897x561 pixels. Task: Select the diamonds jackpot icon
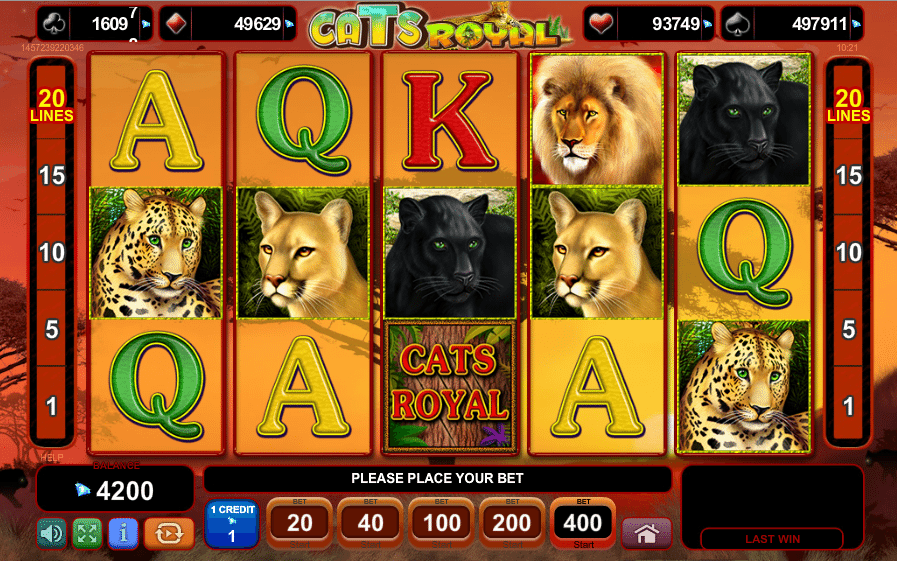click(176, 24)
